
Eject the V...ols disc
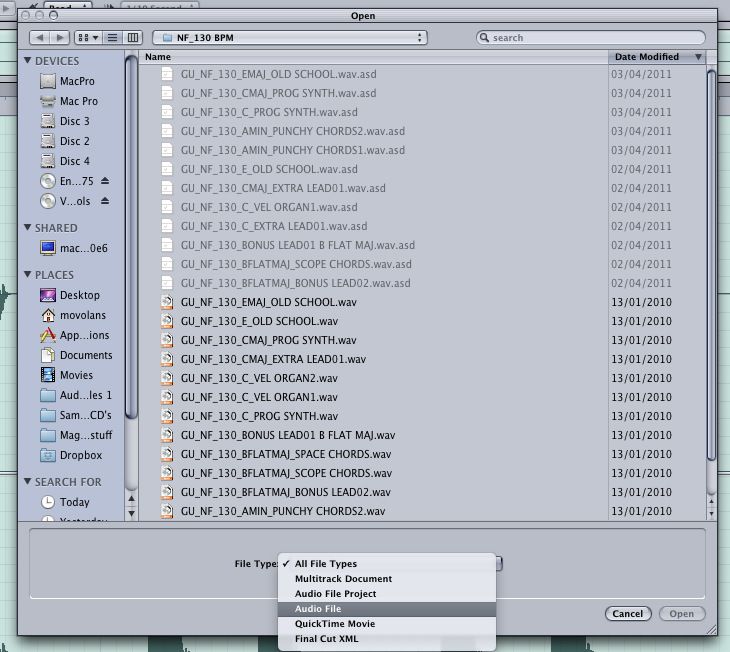[105, 201]
